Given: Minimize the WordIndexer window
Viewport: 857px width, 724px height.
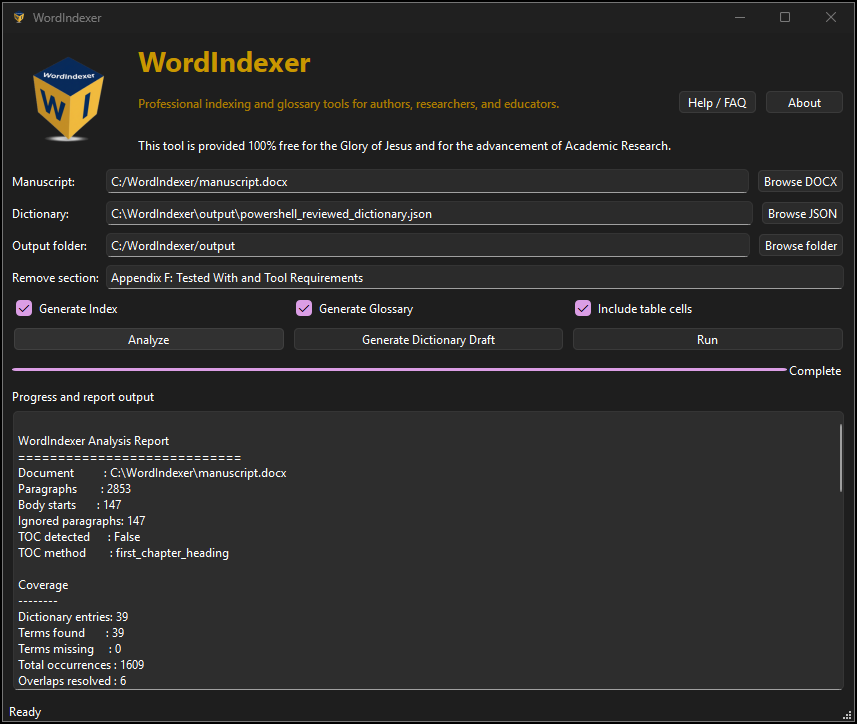Looking at the screenshot, I should coord(740,17).
